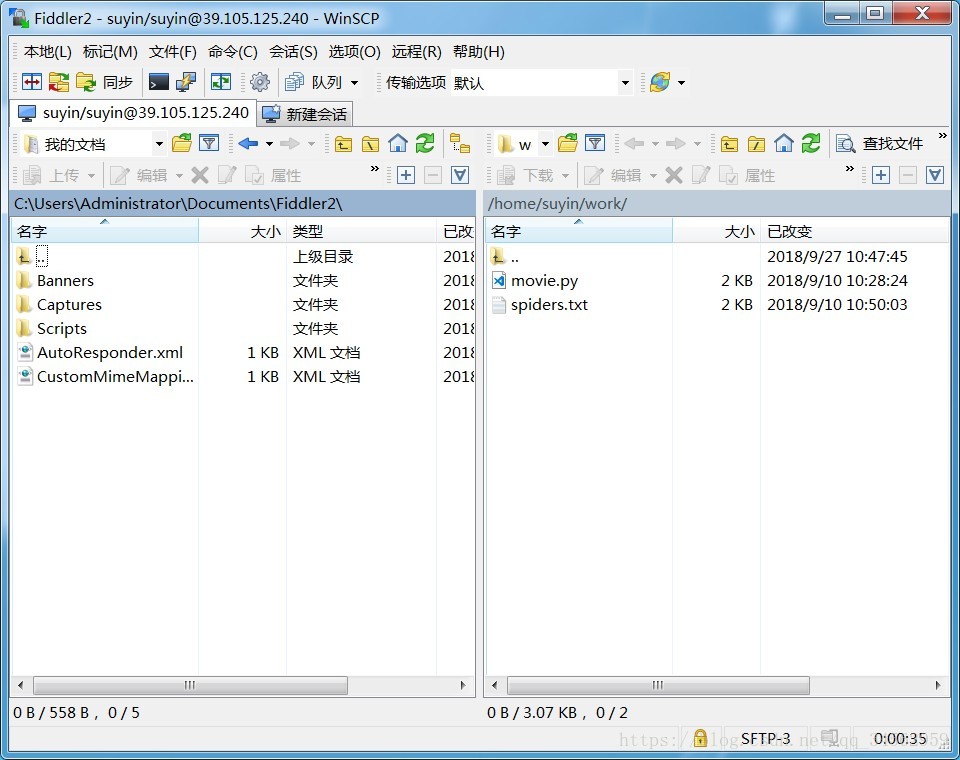Viewport: 960px width, 760px height.
Task: Click local panel invert selection icon
Action: (x=460, y=175)
